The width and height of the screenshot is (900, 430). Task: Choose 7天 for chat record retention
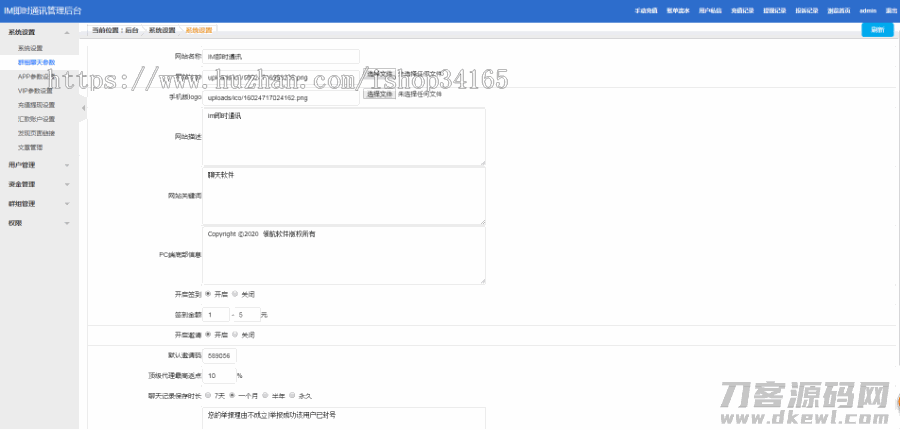[208, 395]
